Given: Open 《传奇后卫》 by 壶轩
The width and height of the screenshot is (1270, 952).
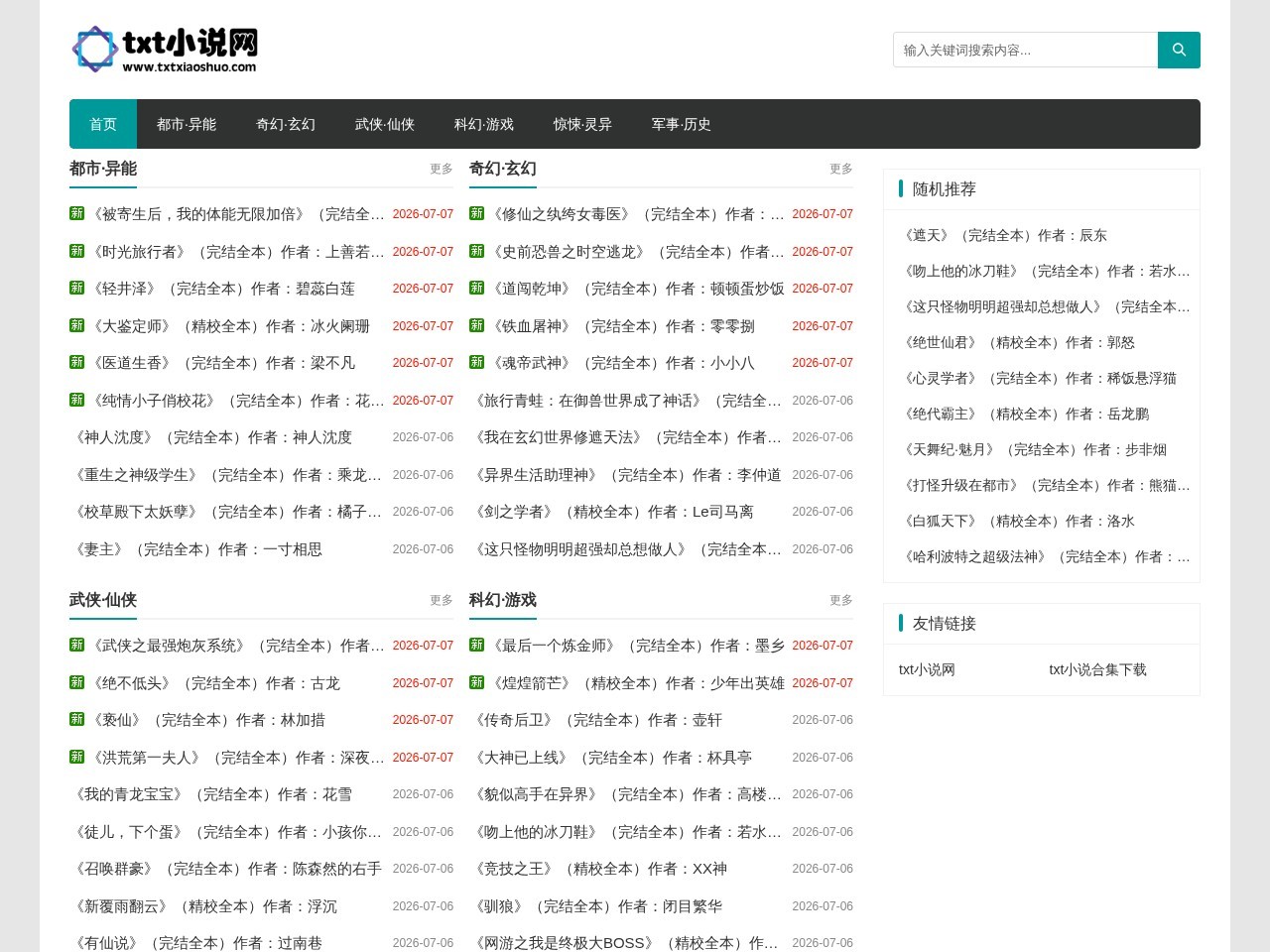Looking at the screenshot, I should pyautogui.click(x=596, y=720).
